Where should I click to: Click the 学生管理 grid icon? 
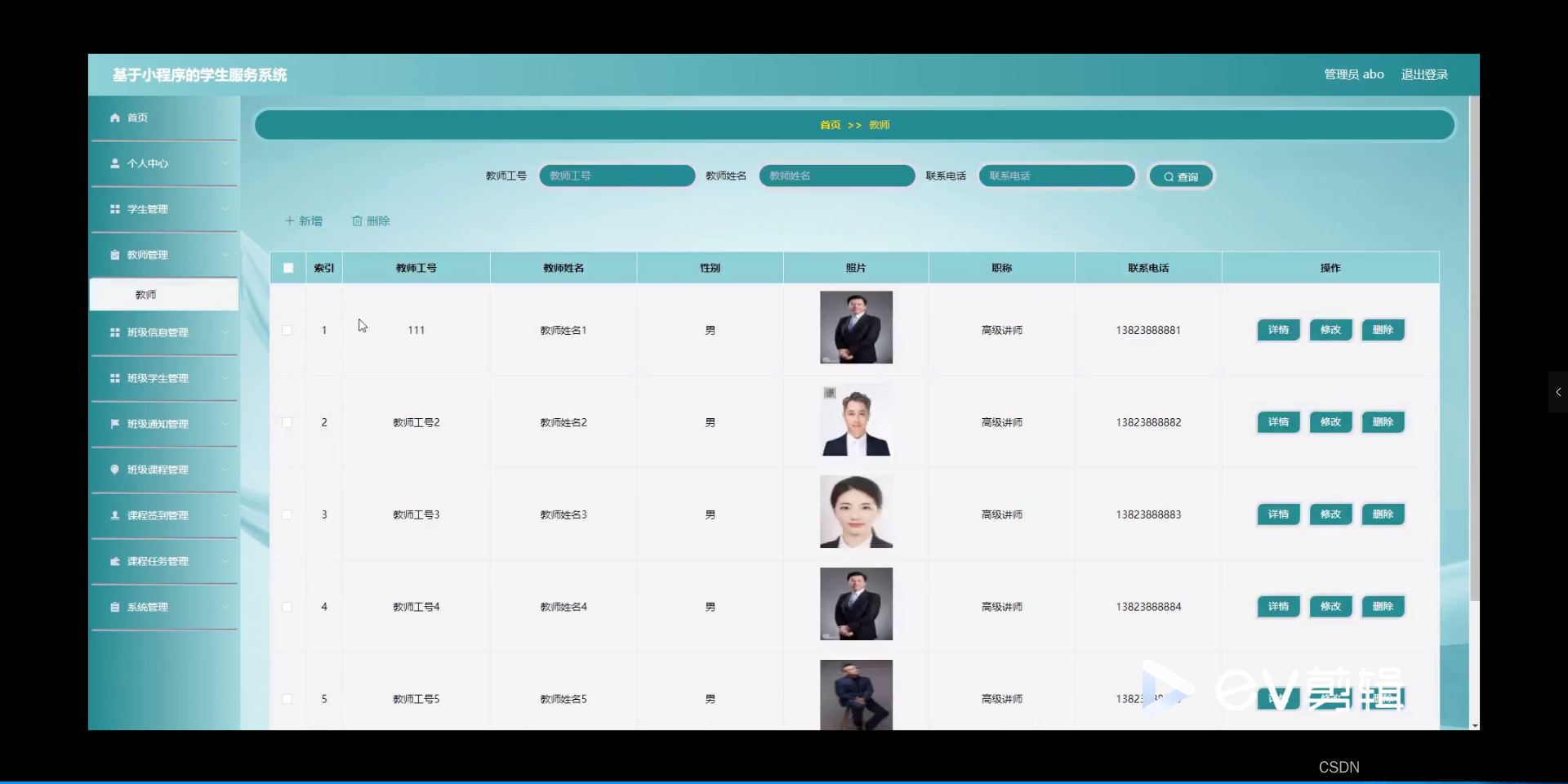point(115,209)
